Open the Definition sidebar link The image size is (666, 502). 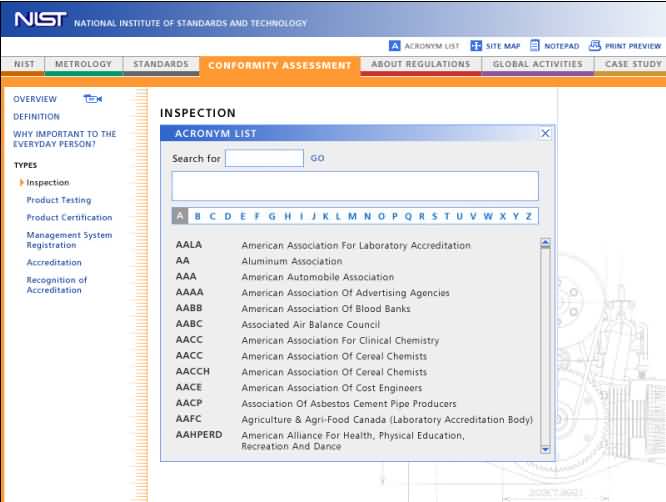click(36, 116)
